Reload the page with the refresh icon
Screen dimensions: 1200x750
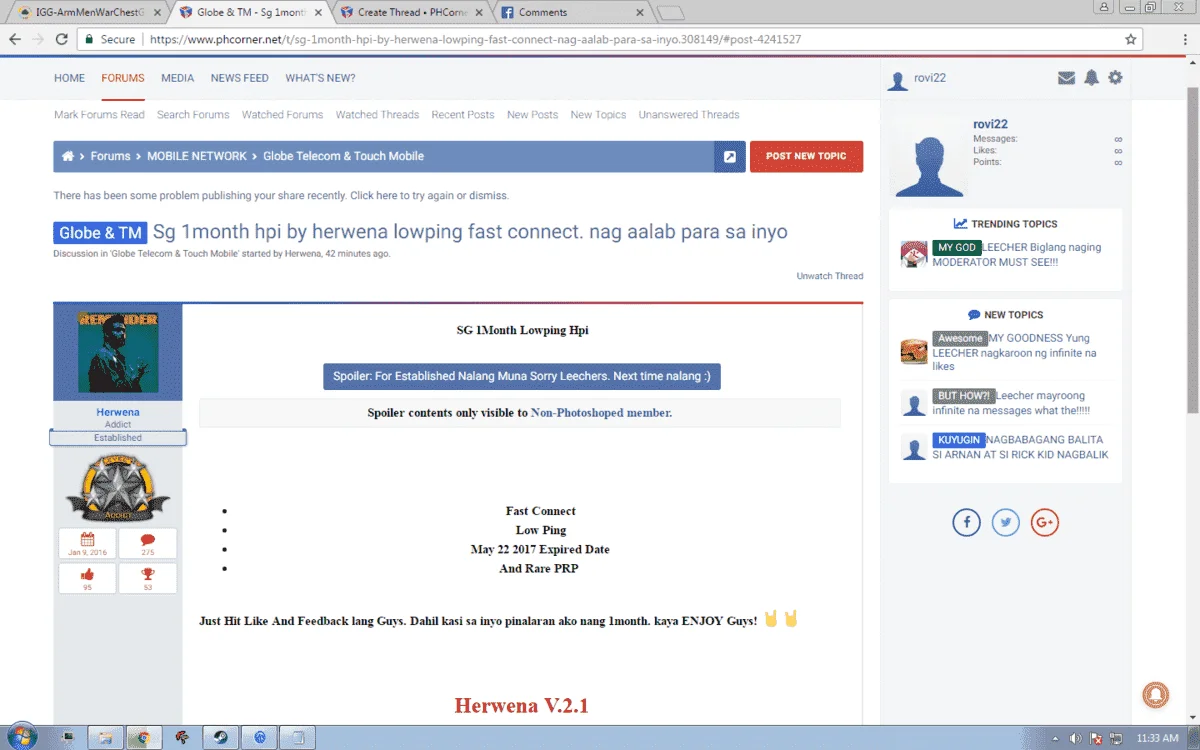tap(62, 39)
